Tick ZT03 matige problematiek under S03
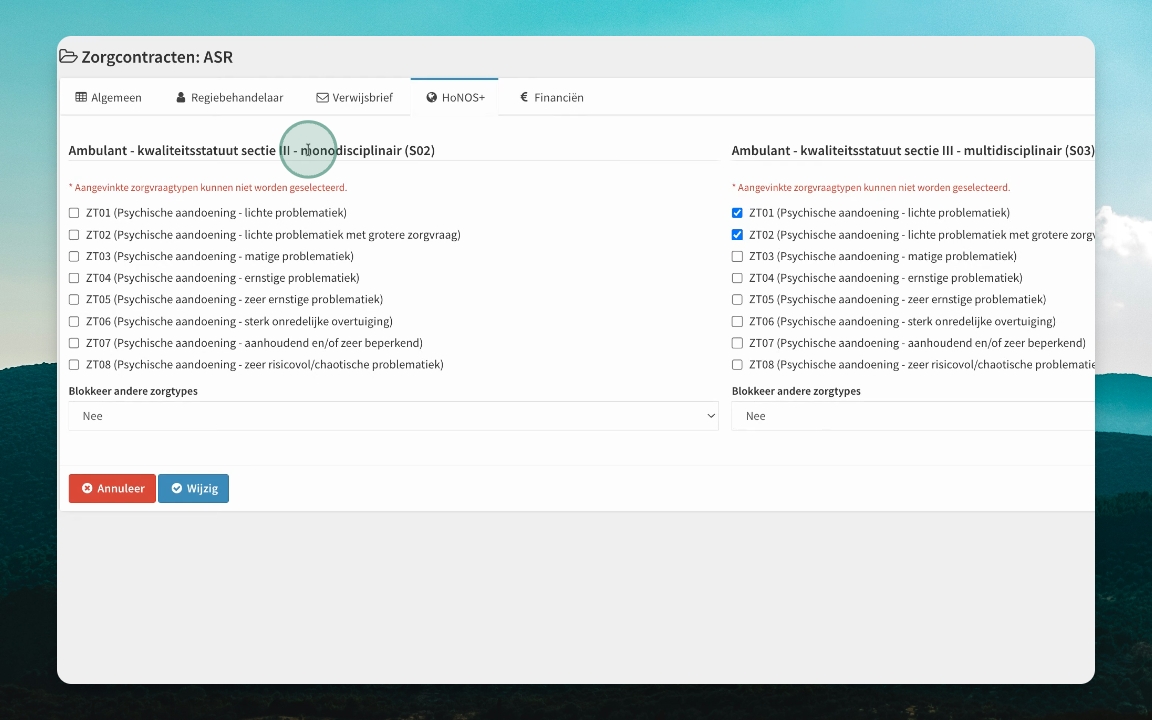 click(x=737, y=256)
